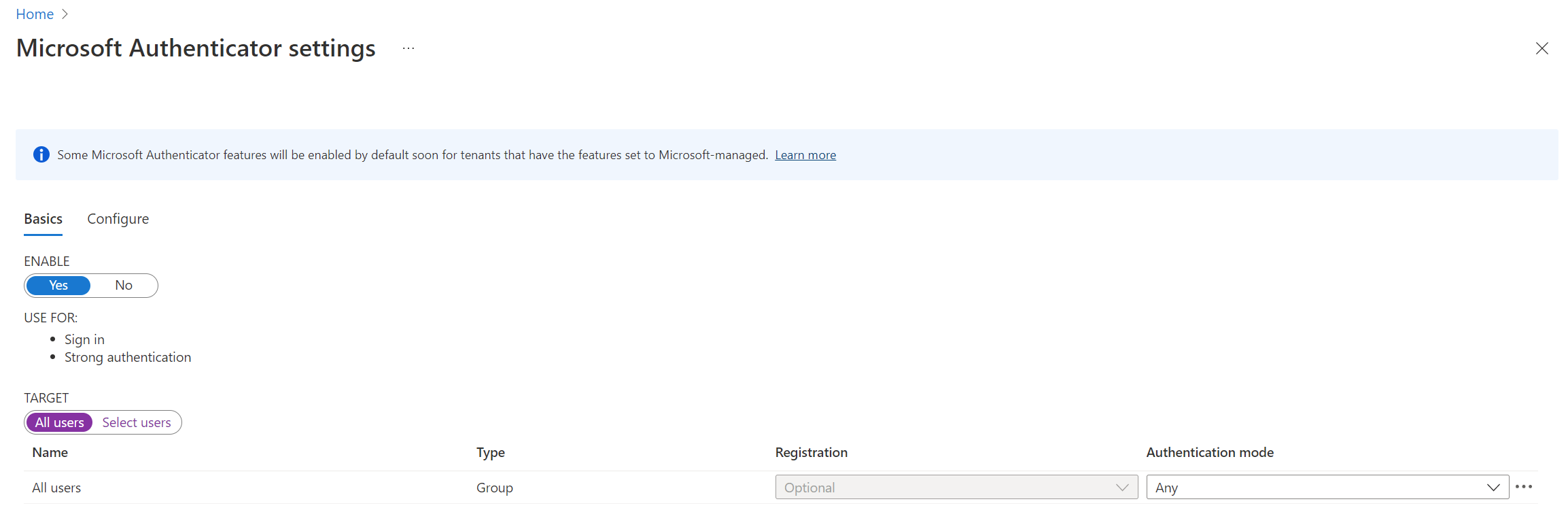
Task: Open the Authentication mode Any dropdown
Action: (1327, 487)
